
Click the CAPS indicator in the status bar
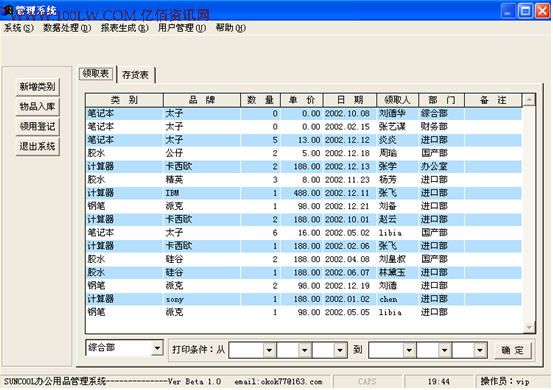pos(367,382)
